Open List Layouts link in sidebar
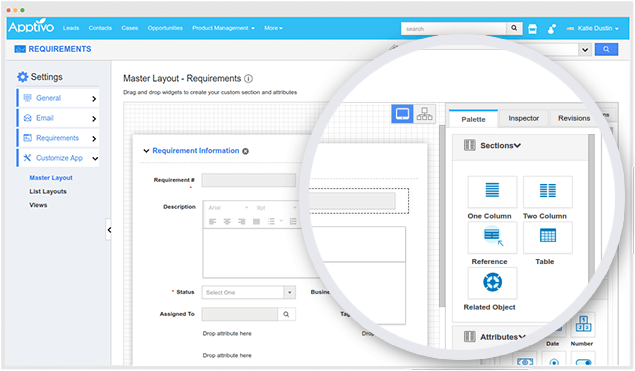The image size is (635, 371). (x=48, y=192)
